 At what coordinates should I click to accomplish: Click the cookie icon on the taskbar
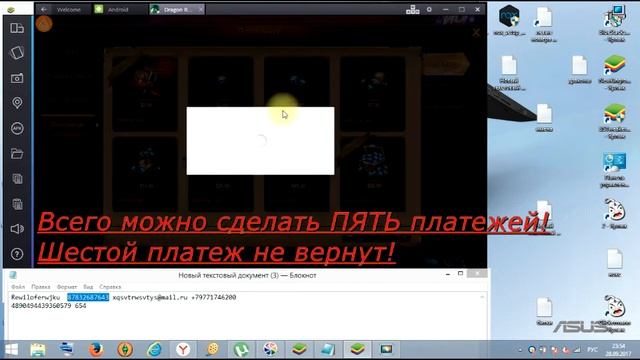[212, 349]
